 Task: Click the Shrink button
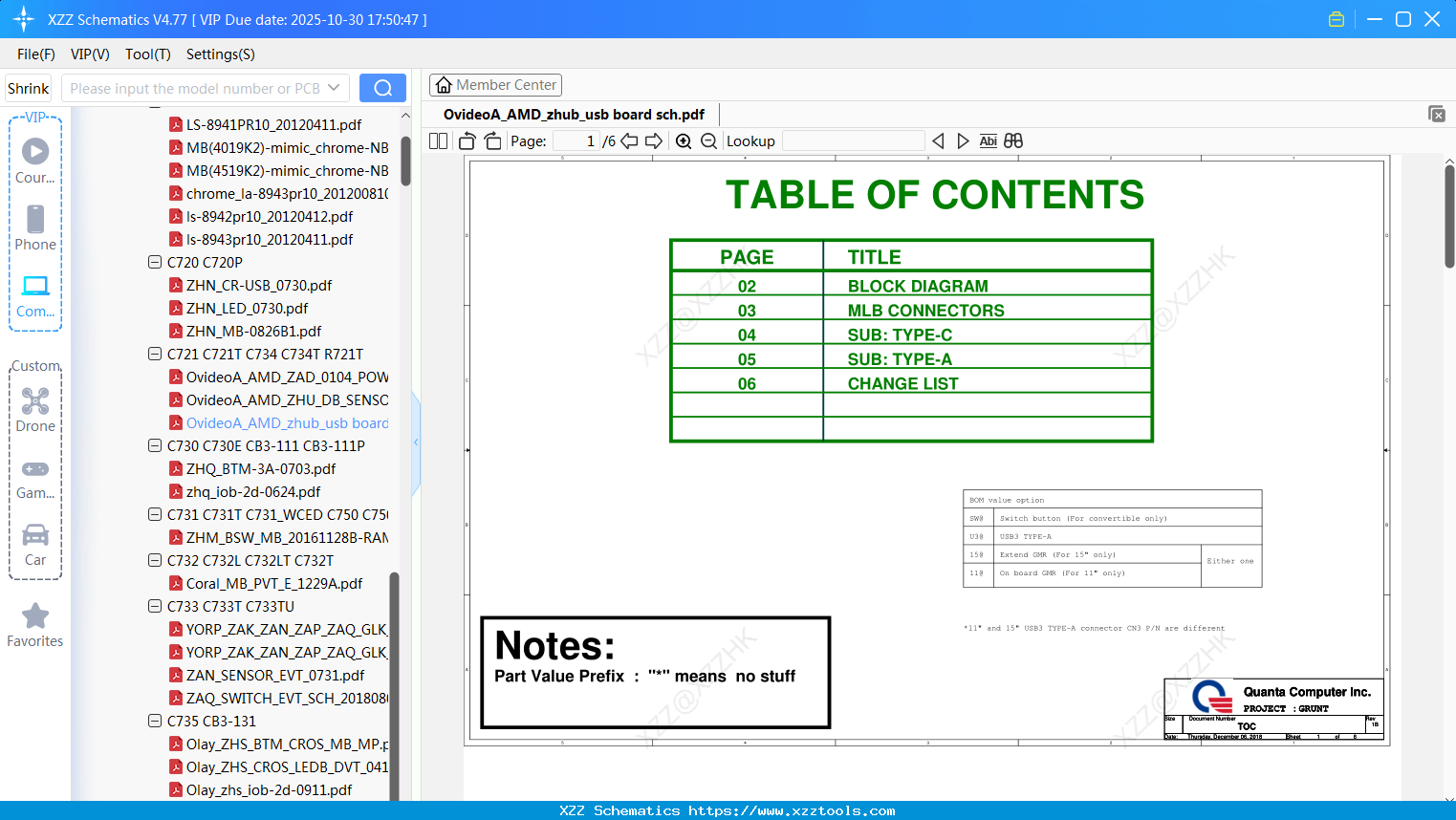[29, 88]
